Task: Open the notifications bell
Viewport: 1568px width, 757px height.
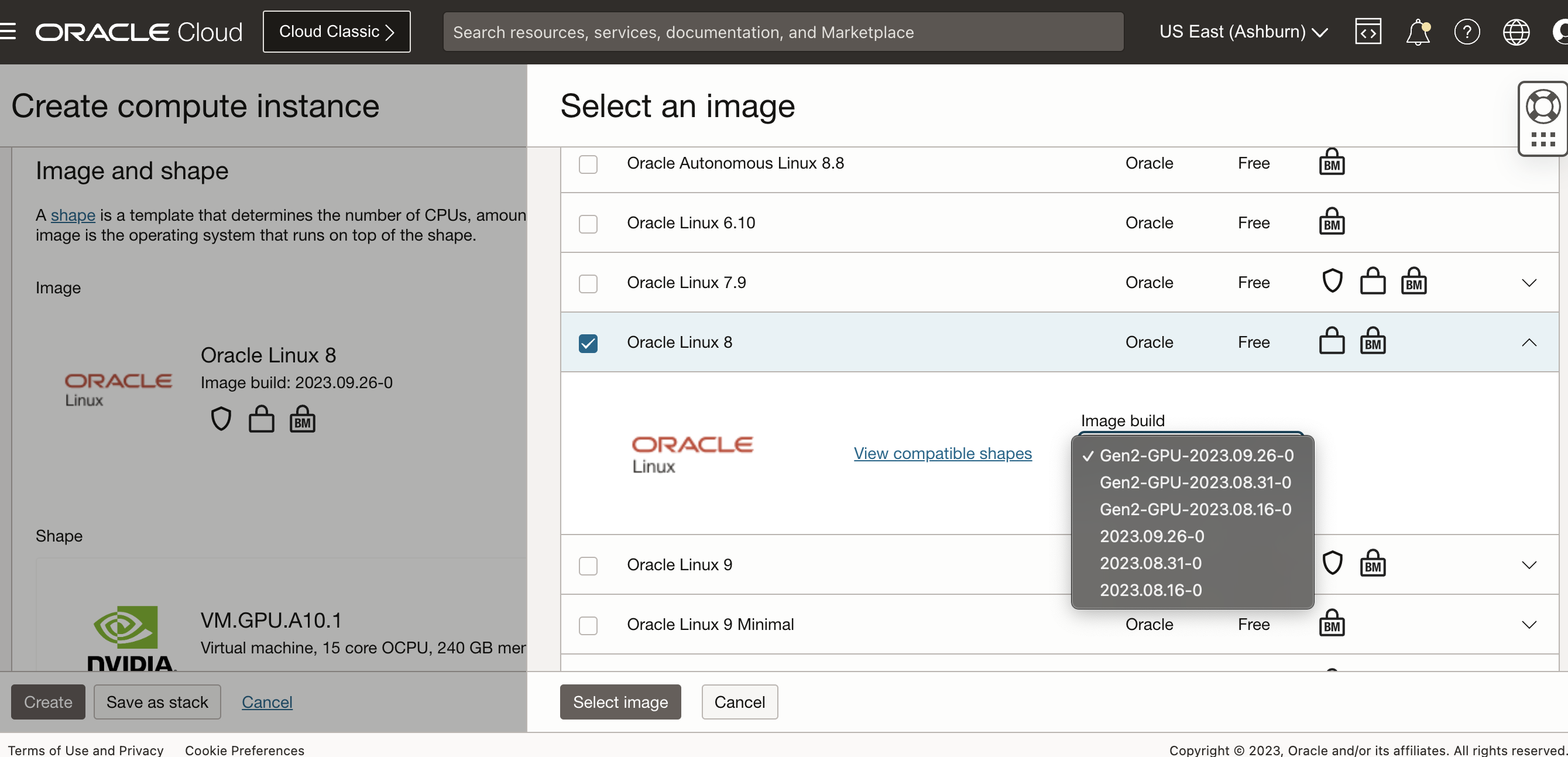Action: point(1418,32)
